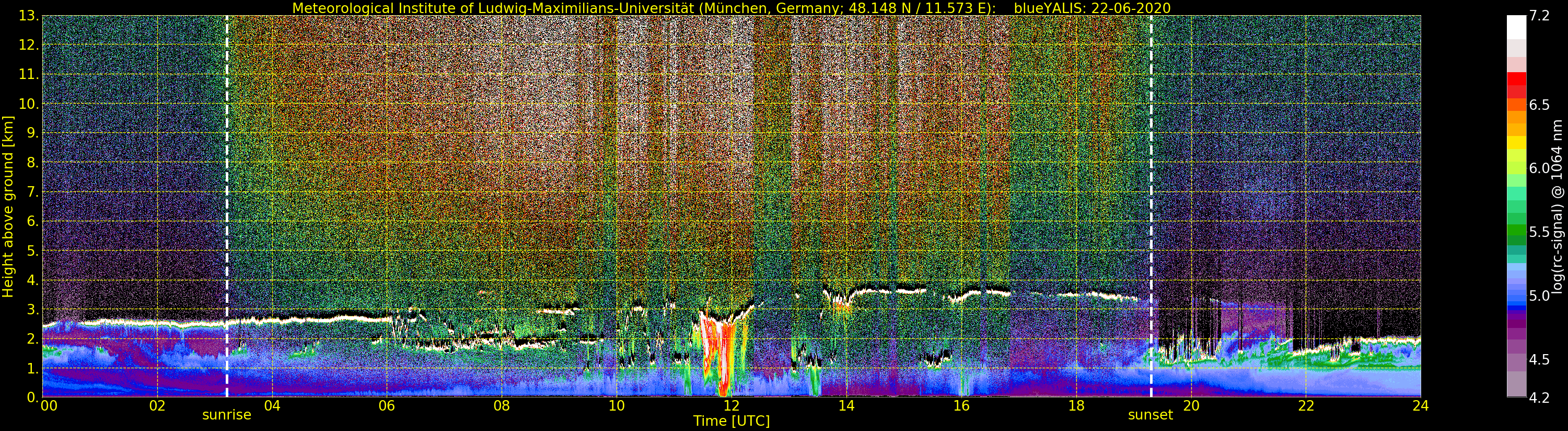Click the time axis tick '18'
The image size is (1568, 431).
pos(1076,405)
